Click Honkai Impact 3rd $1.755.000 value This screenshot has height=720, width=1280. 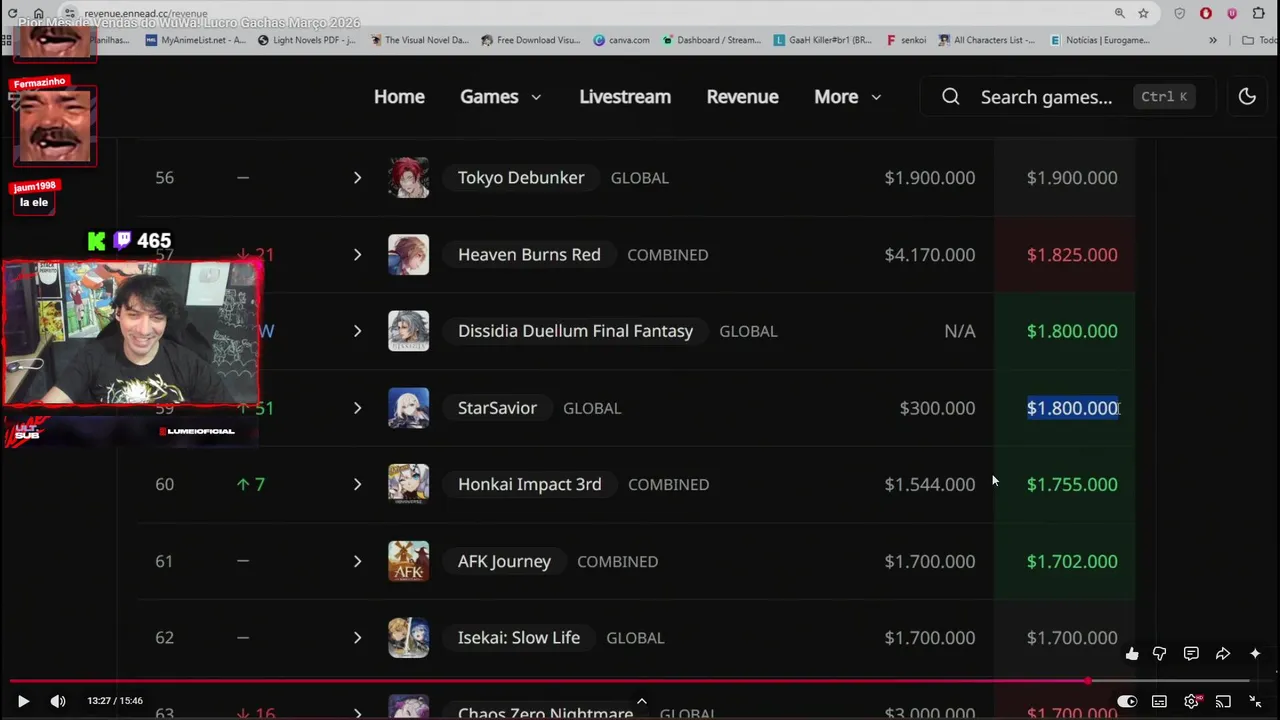[1072, 484]
